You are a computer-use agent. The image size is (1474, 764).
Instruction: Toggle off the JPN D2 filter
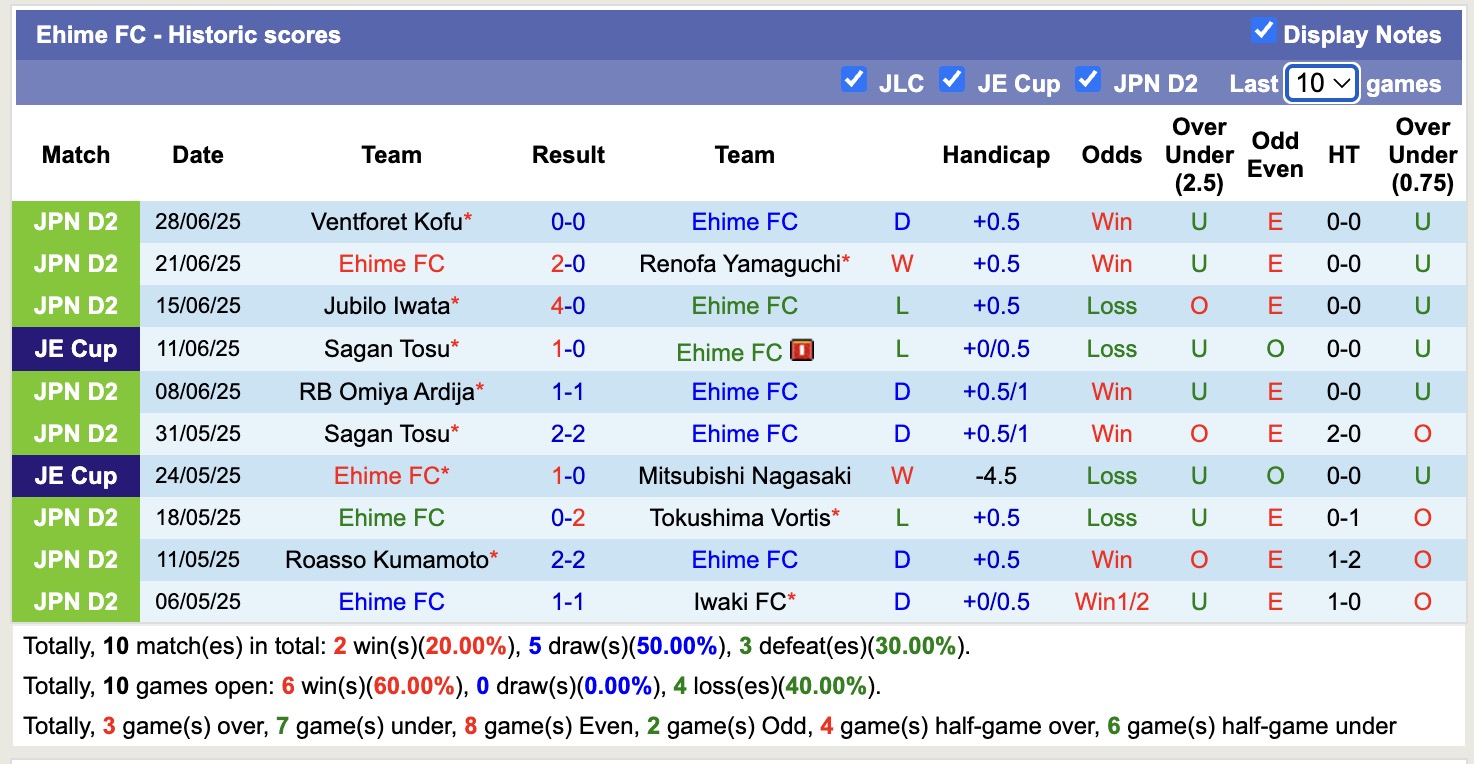[1087, 79]
